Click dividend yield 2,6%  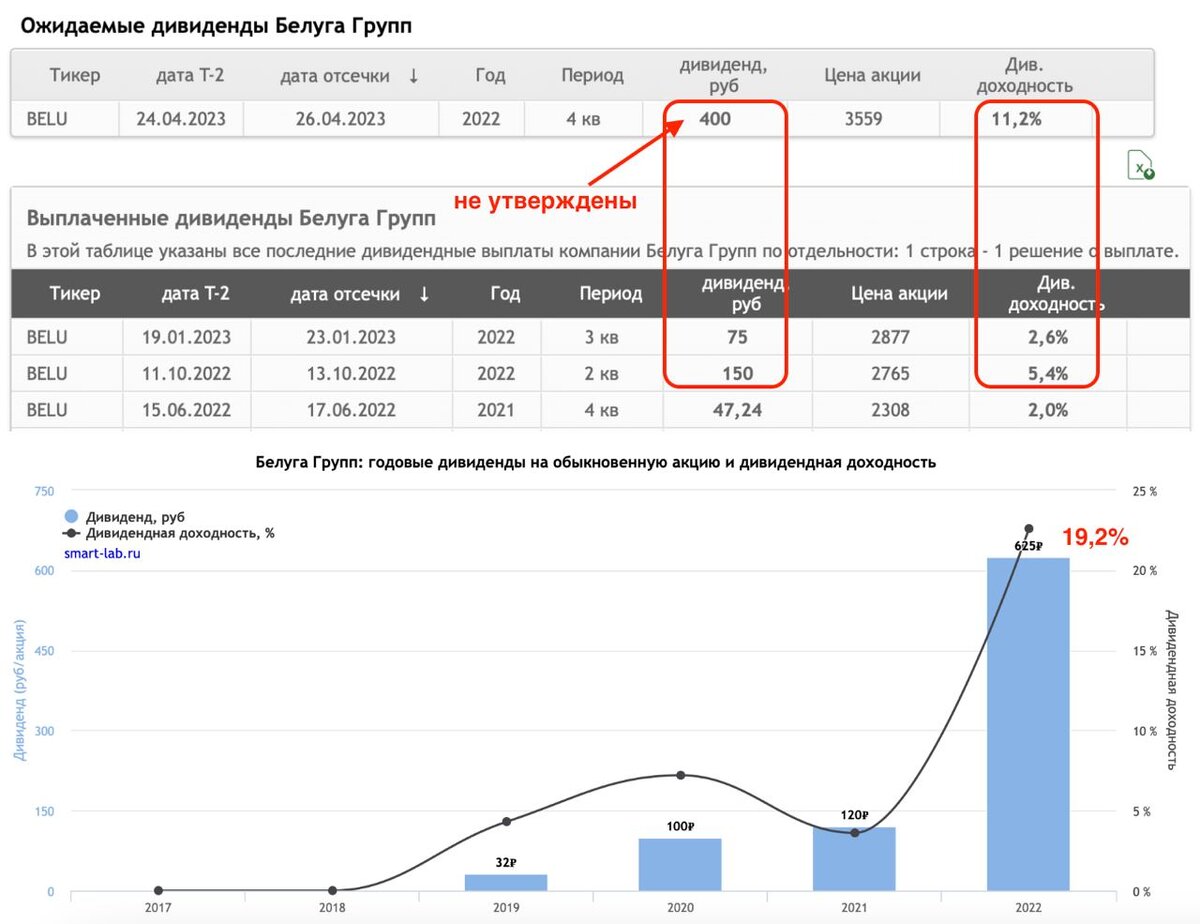(x=1048, y=337)
